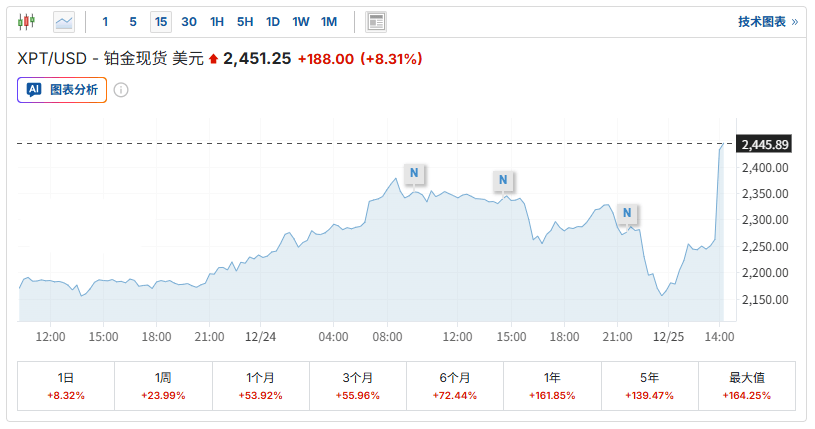Switch to 1D daily interval

pos(273,21)
